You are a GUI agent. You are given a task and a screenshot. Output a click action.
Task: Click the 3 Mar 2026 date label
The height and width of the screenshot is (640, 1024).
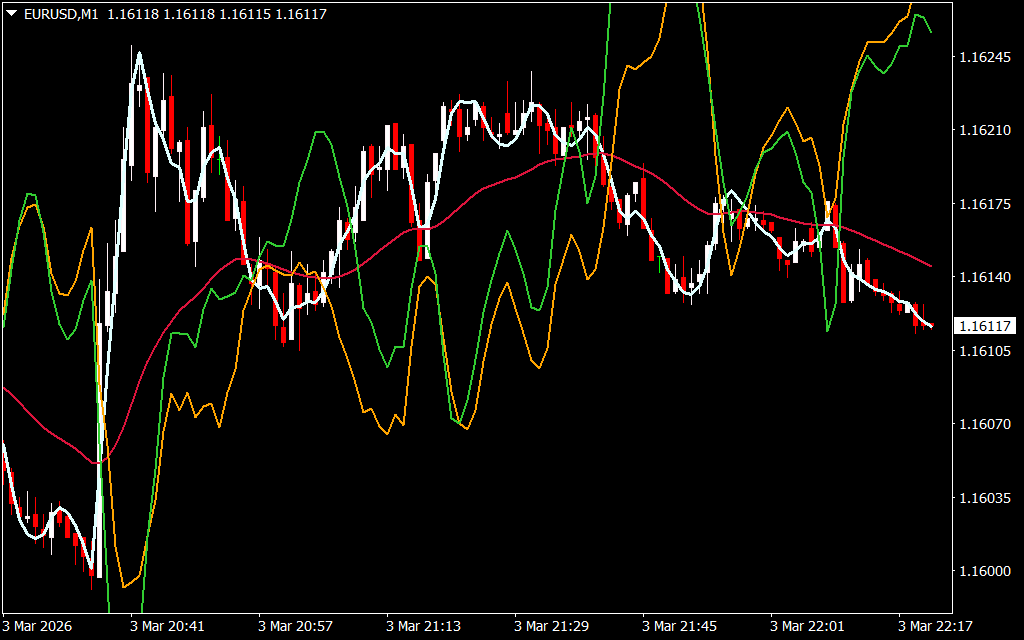coord(39,626)
